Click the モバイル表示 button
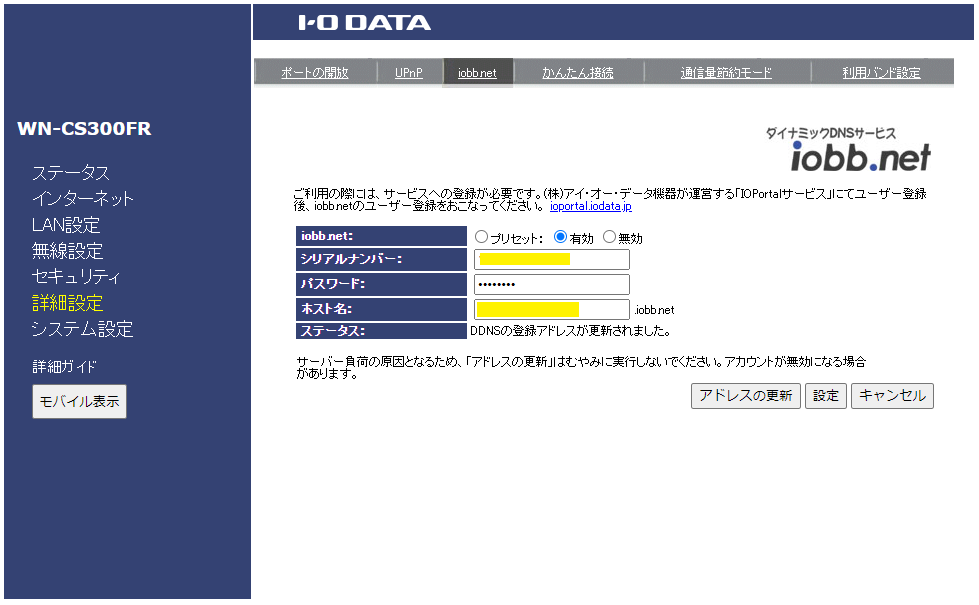This screenshot has height=605, width=979. pos(79,401)
